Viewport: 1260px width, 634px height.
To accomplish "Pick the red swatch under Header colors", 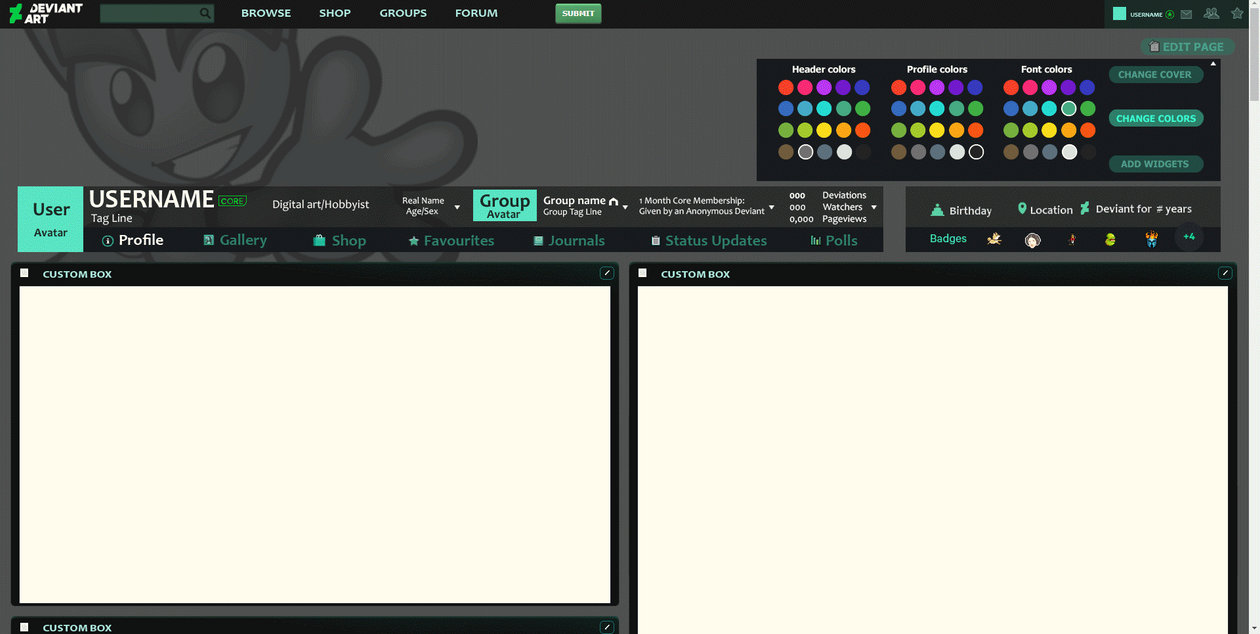I will point(786,88).
